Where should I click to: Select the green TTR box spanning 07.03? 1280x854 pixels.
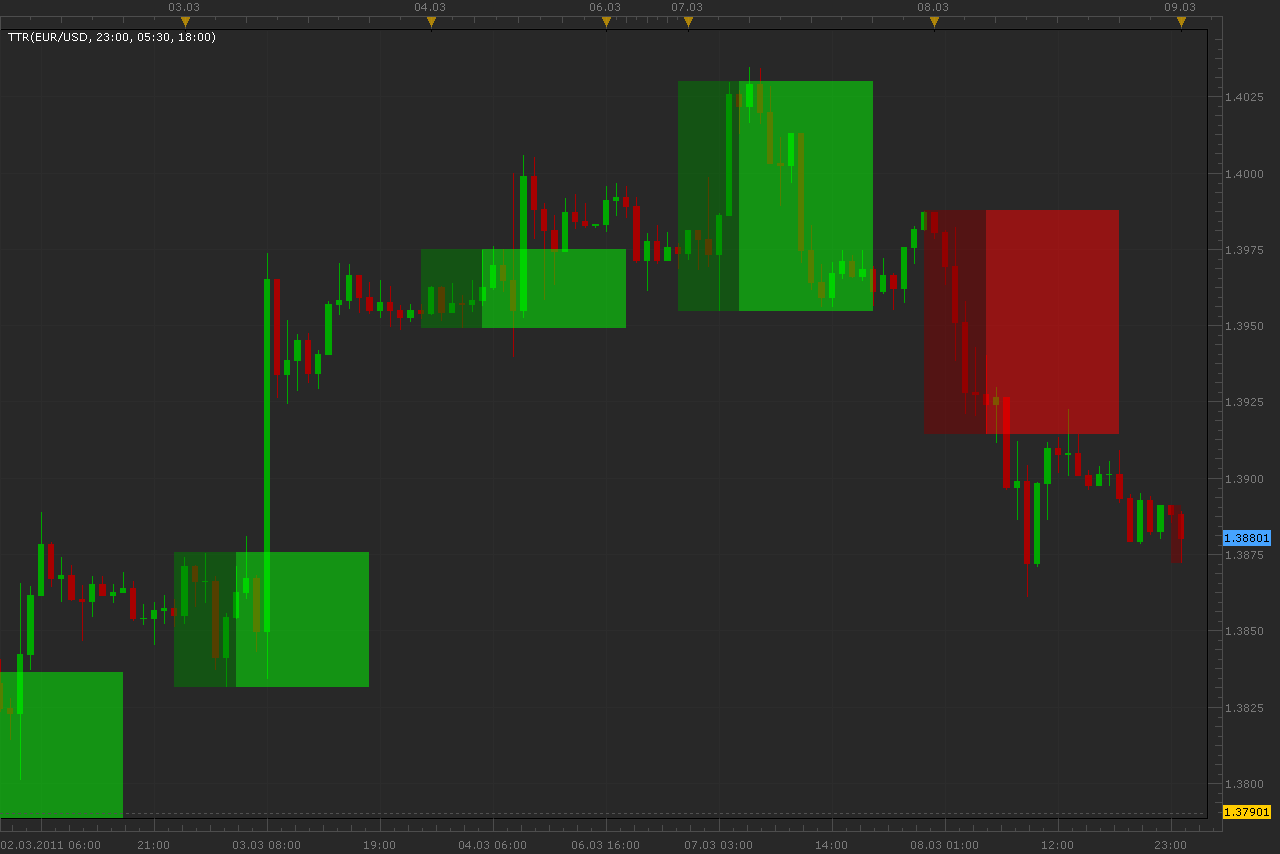coord(775,196)
